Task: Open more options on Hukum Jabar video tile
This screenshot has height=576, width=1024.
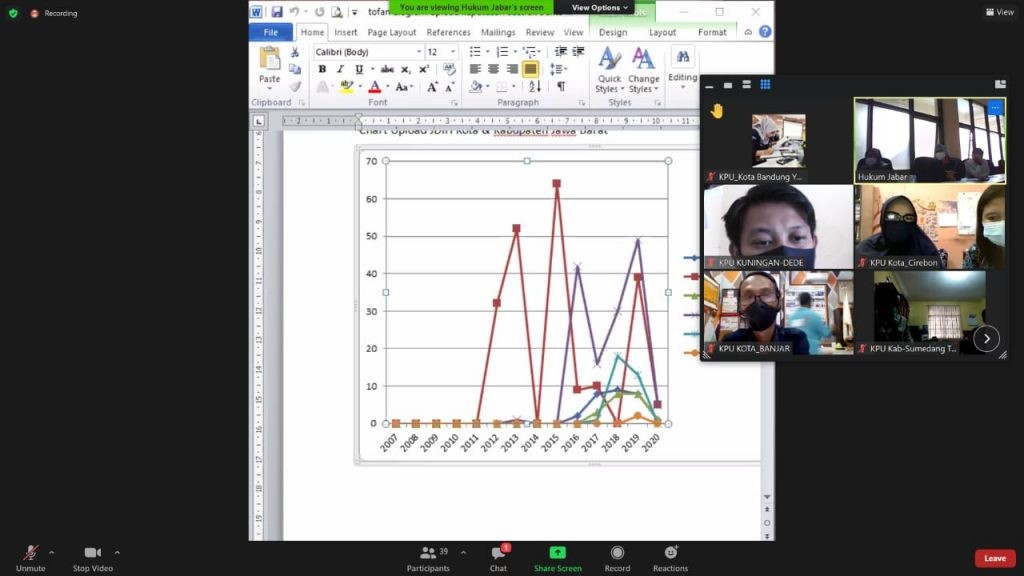Action: click(994, 108)
